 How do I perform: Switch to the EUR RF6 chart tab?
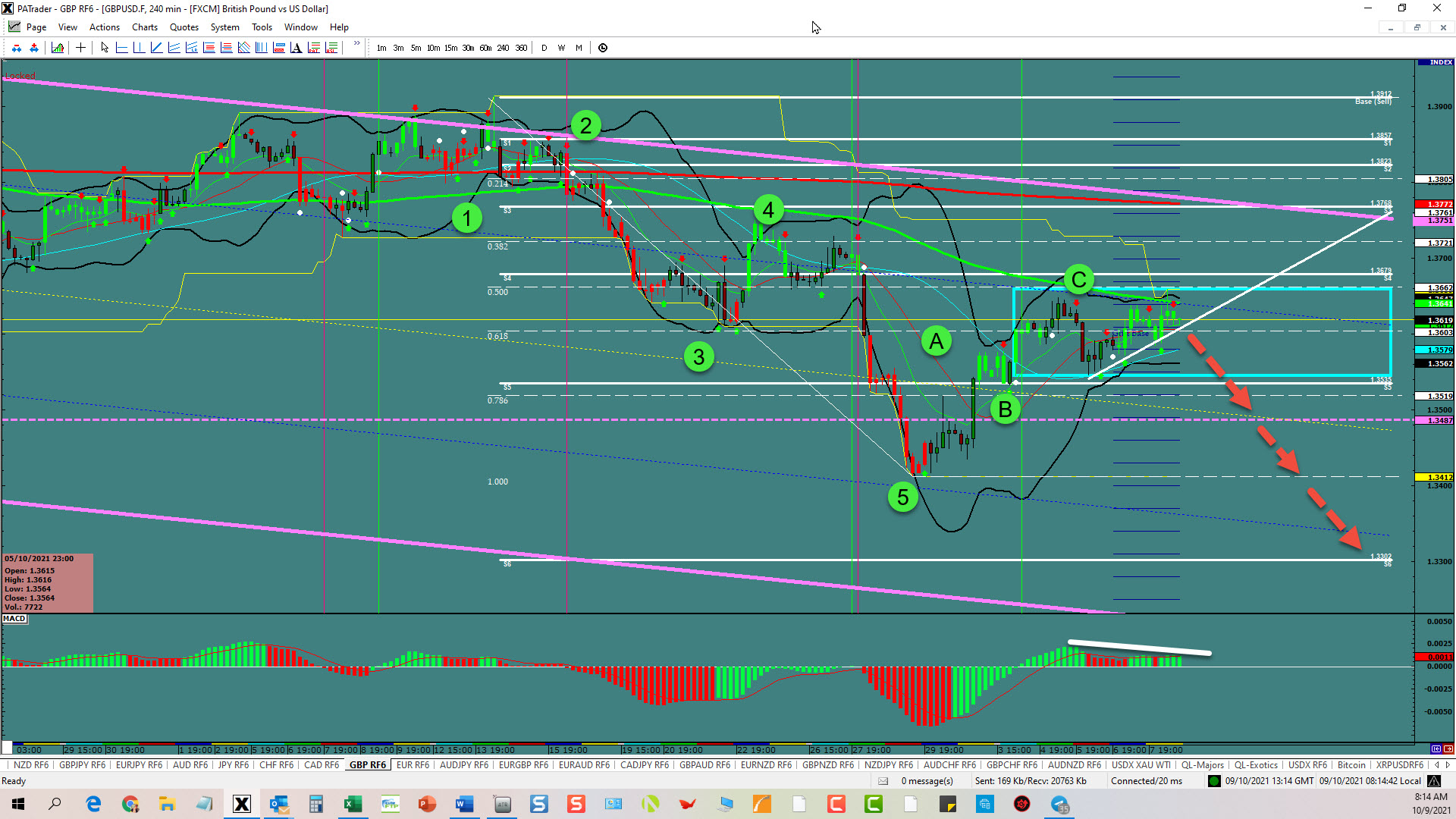click(x=413, y=765)
